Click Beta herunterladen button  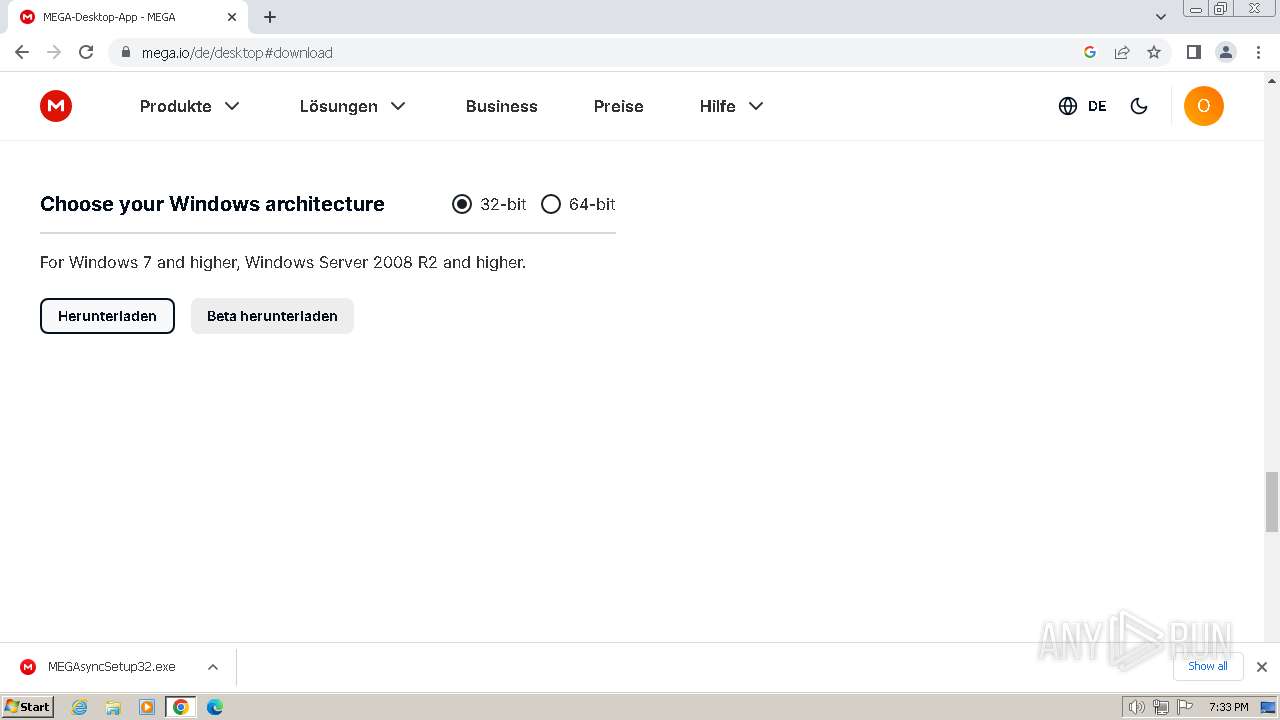pyautogui.click(x=272, y=316)
